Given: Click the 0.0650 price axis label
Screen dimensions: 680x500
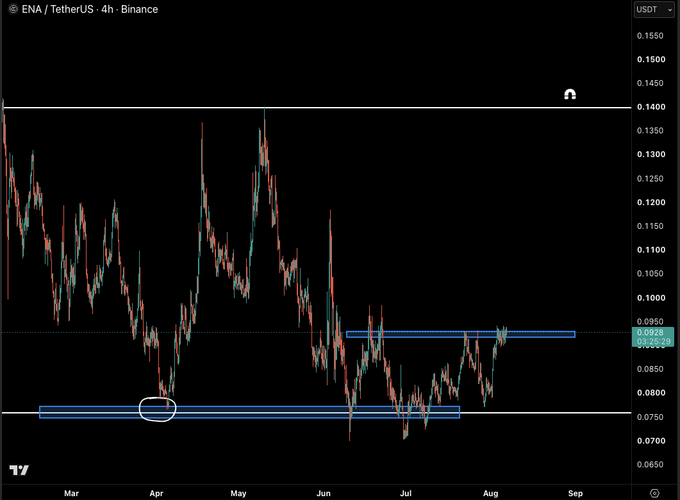Looking at the screenshot, I should coord(651,464).
